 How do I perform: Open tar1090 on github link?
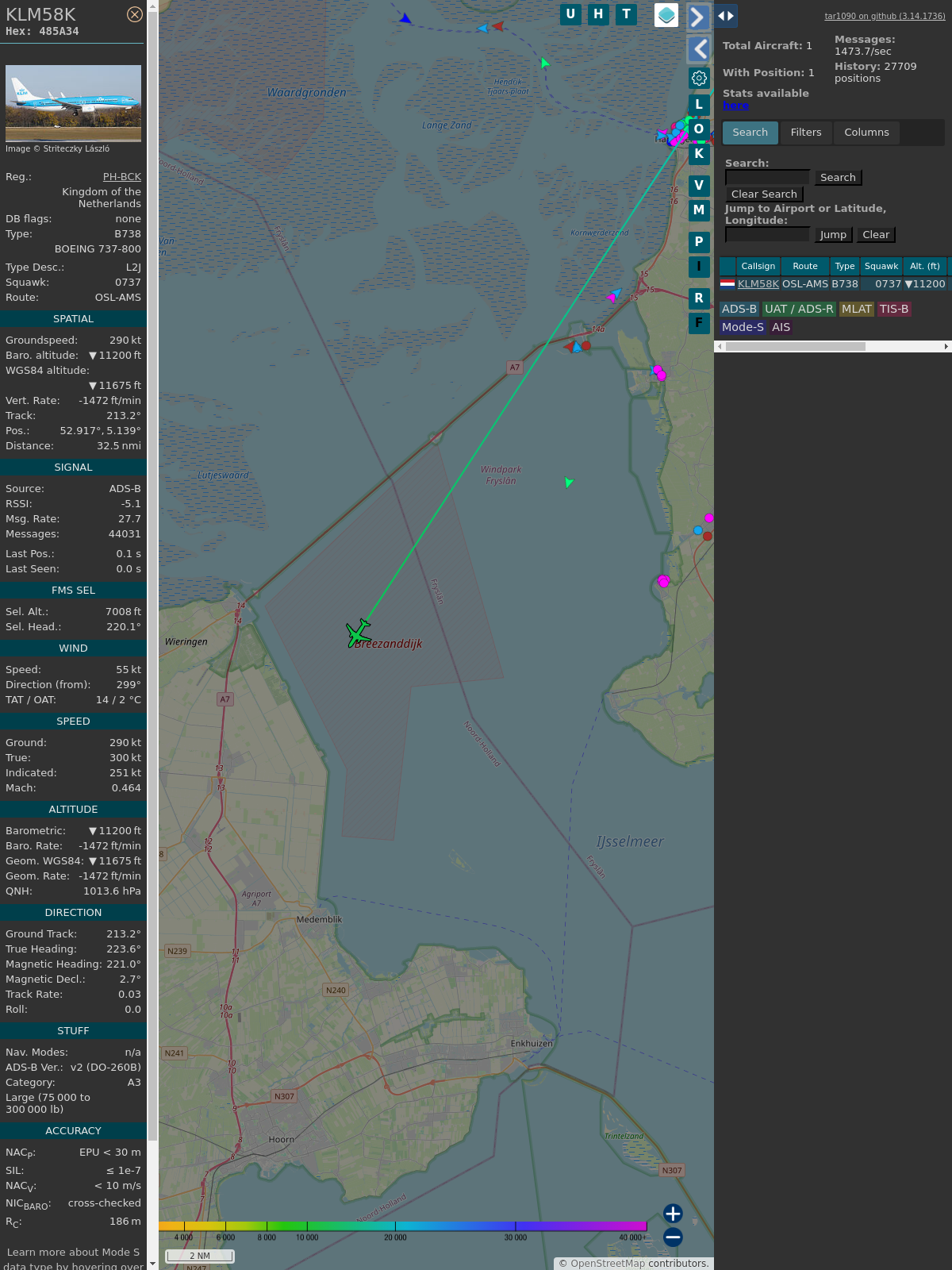(885, 16)
